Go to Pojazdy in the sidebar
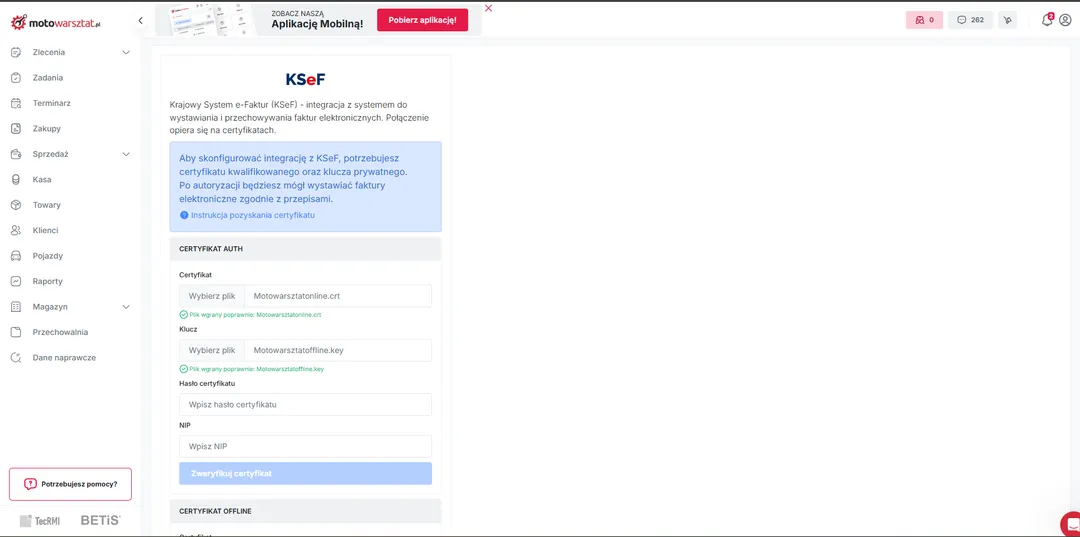 coord(47,256)
